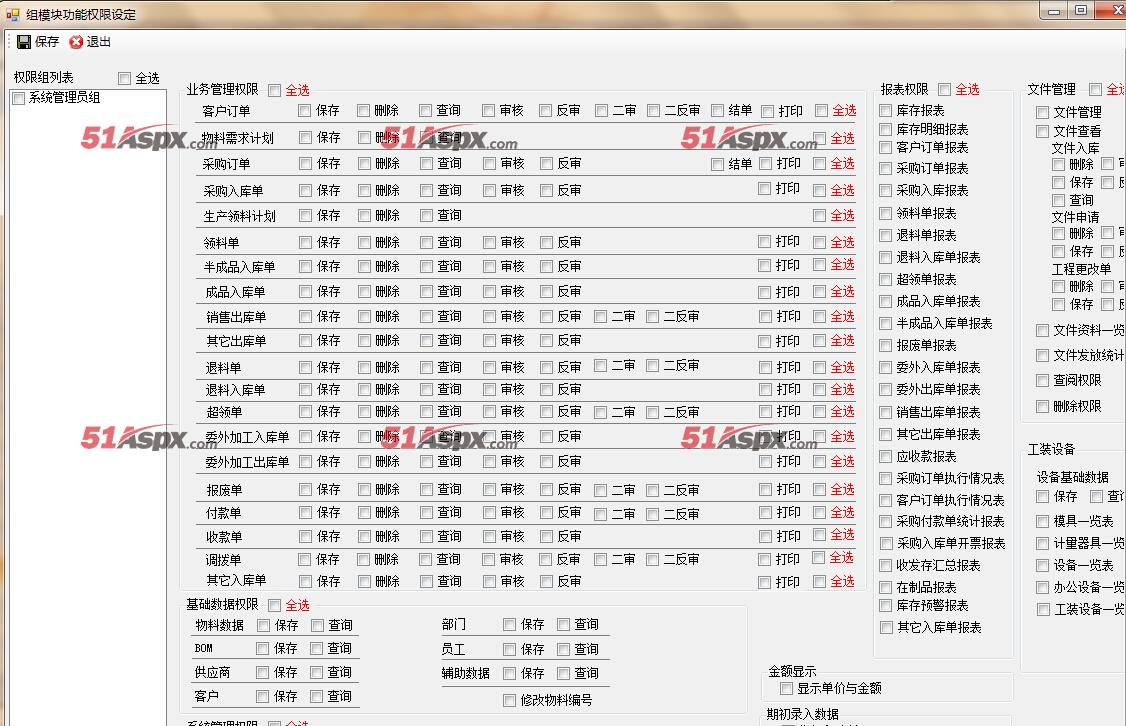
Task: Enable 保存 for 供应商
Action: click(x=263, y=673)
